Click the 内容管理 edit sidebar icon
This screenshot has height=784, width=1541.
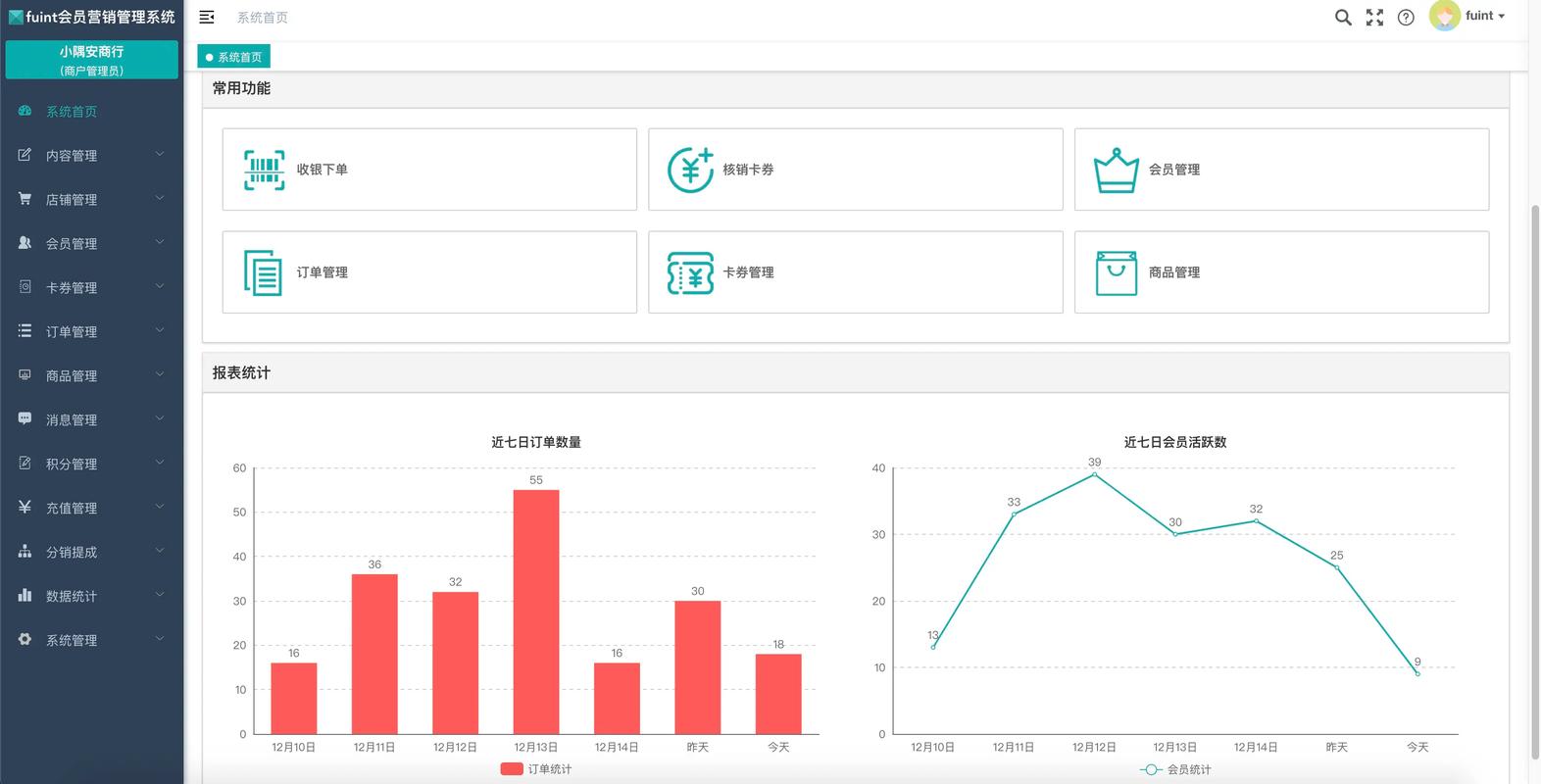tap(25, 155)
